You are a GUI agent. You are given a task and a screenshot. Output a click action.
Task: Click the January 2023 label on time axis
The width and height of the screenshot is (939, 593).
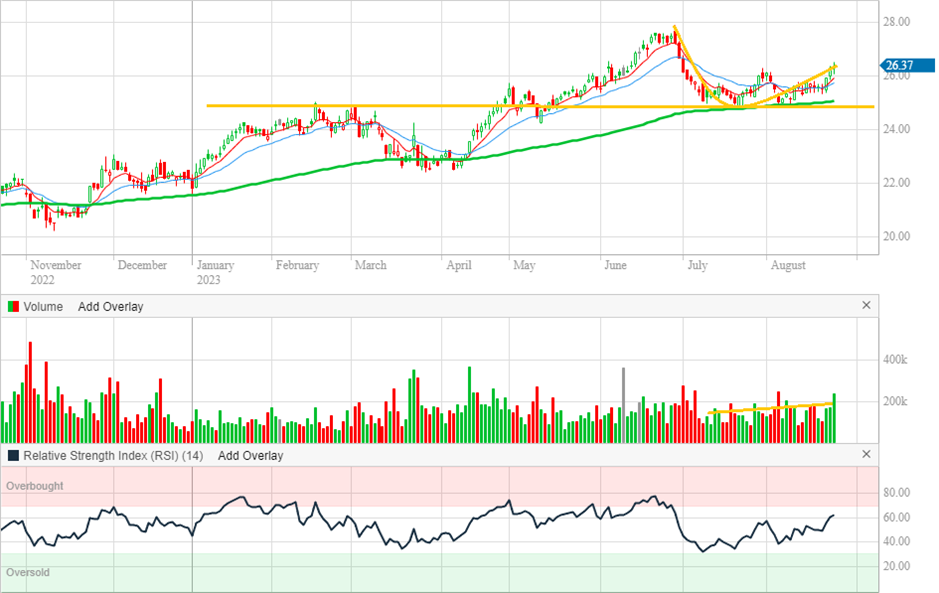pos(215,272)
